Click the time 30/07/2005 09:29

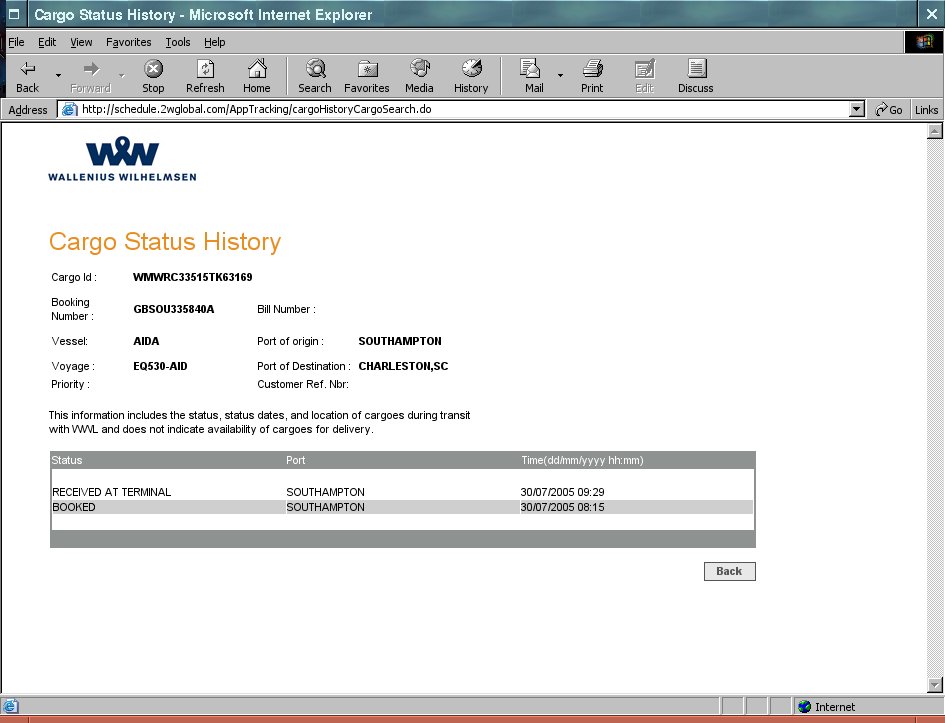562,492
